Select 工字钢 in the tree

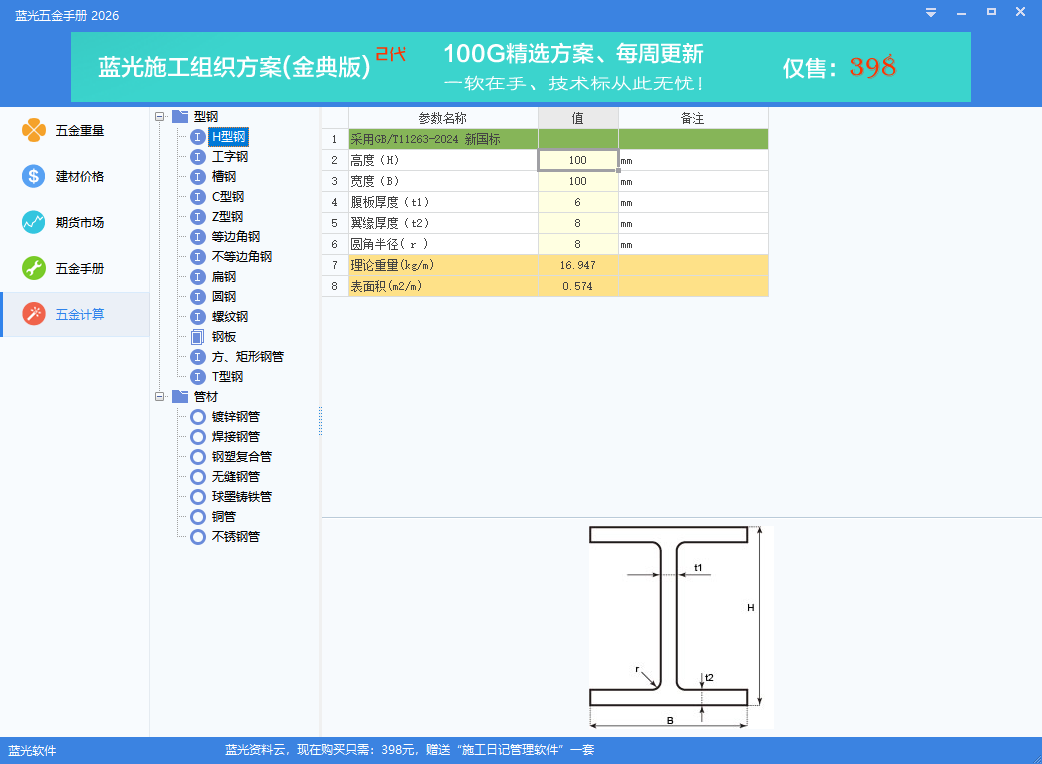pyautogui.click(x=229, y=157)
